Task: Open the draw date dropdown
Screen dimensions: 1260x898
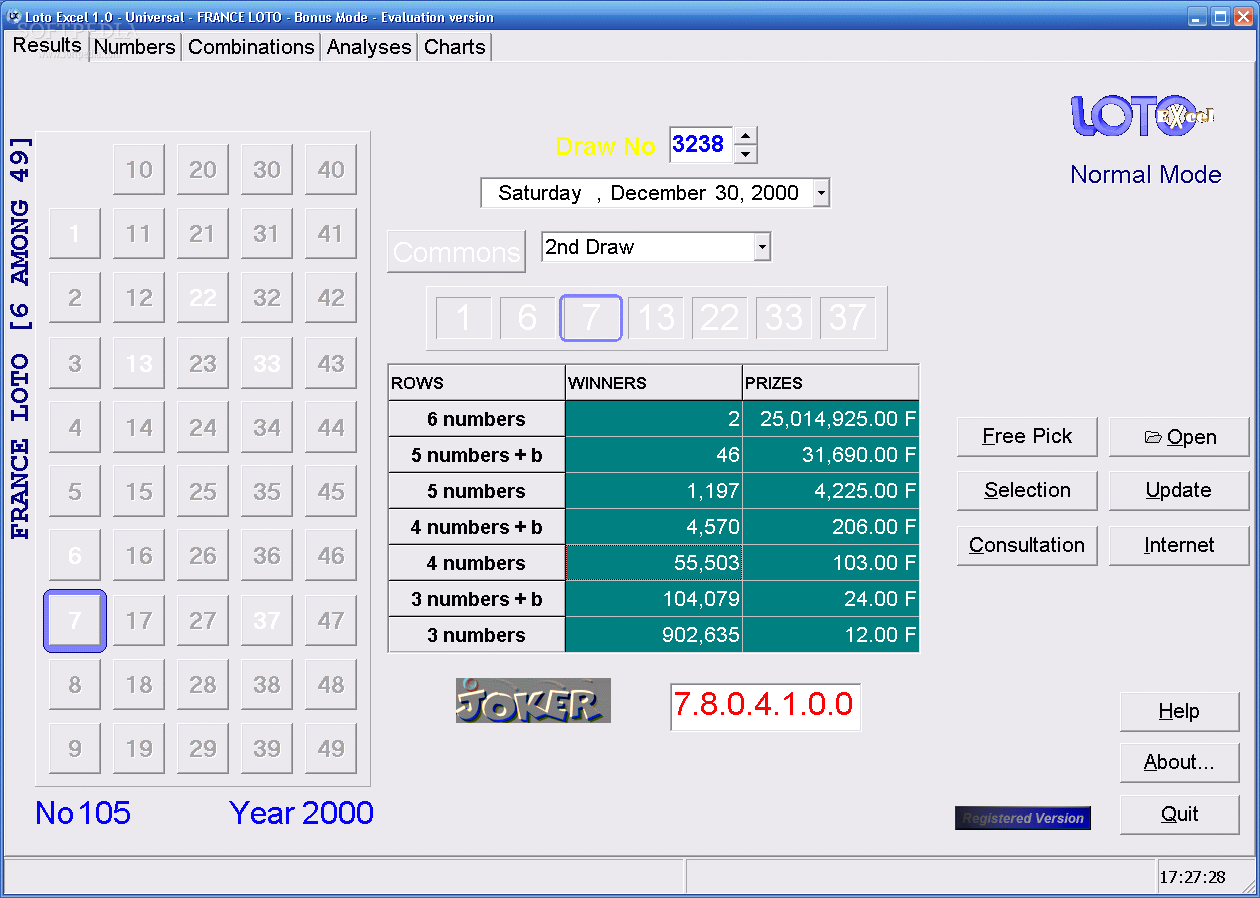Action: pos(821,193)
